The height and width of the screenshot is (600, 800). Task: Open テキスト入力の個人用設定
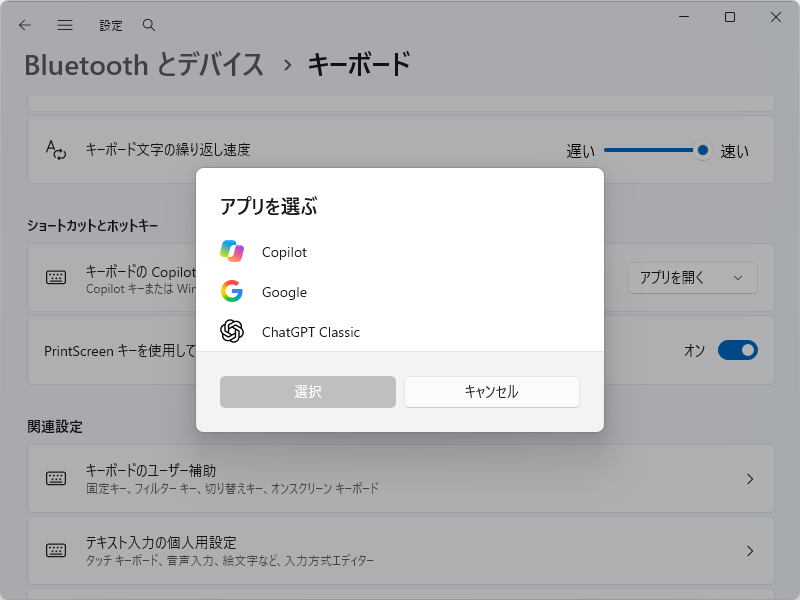[401, 551]
